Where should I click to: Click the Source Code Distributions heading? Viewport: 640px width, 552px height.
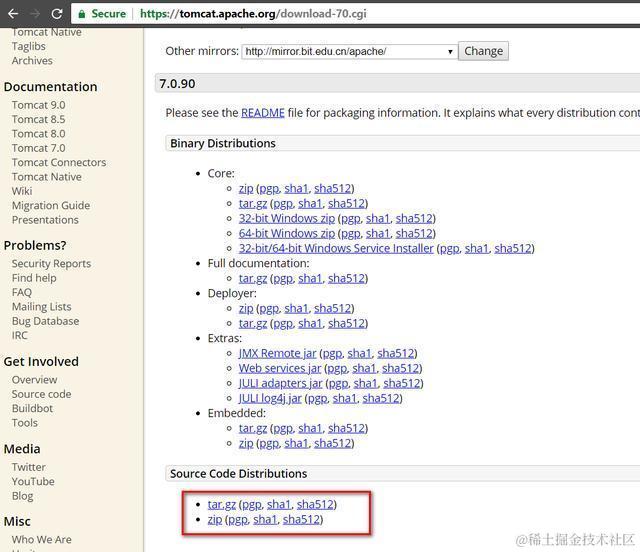pyautogui.click(x=238, y=474)
